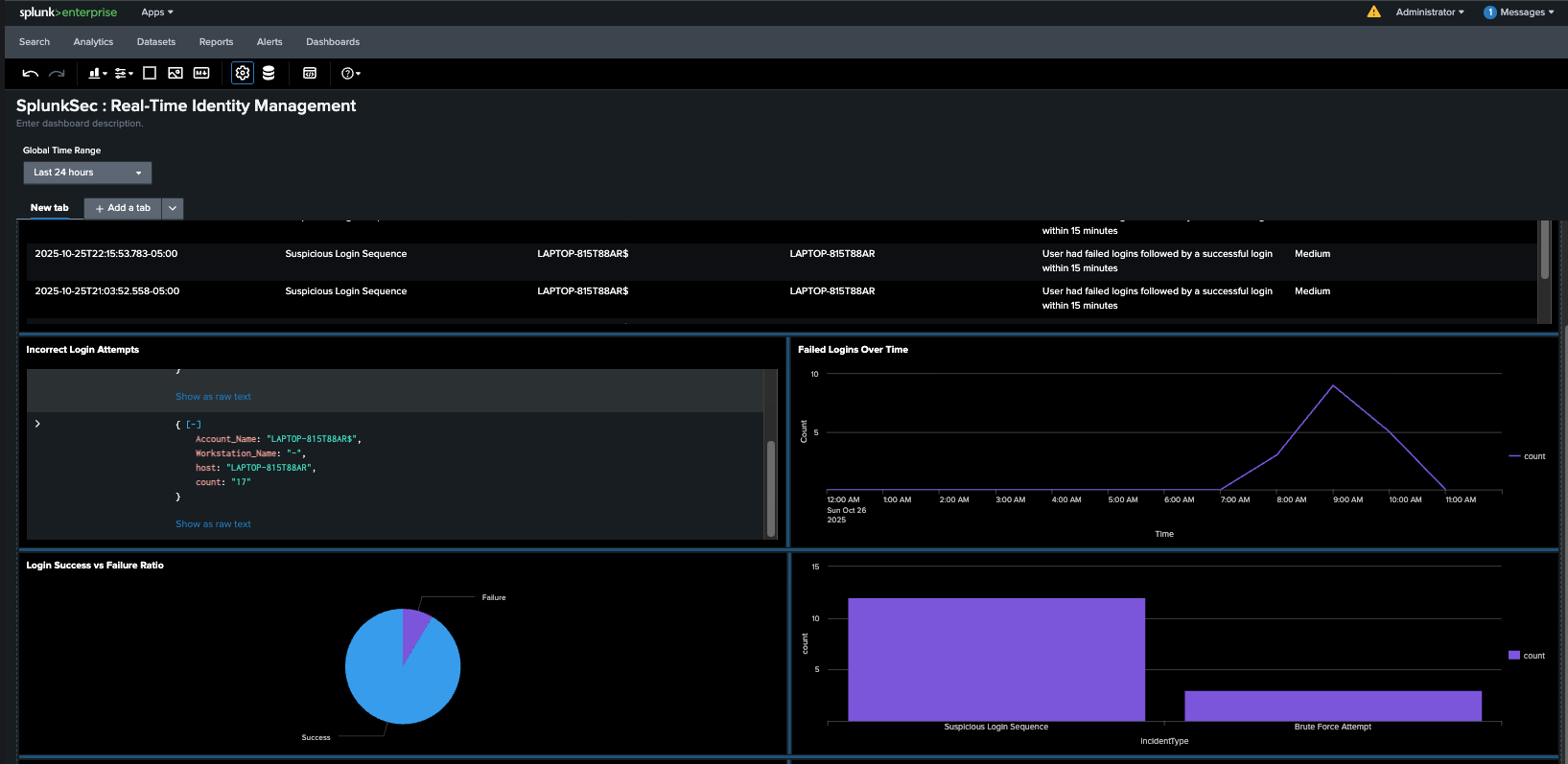Click the Suspicious Login Sequence bar
This screenshot has height=764, width=1568.
996,660
